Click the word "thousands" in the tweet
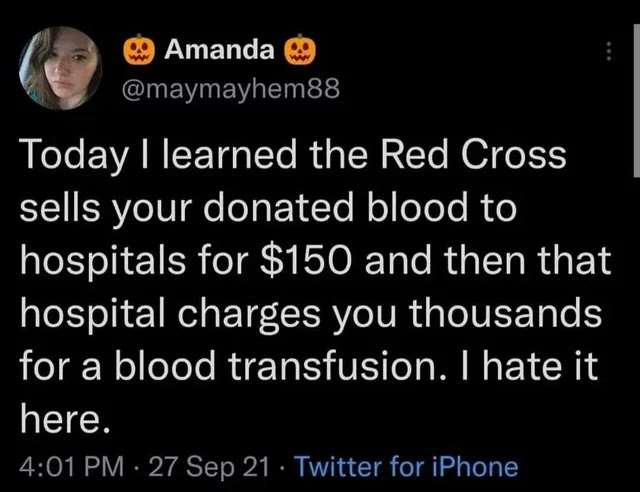 tap(505, 312)
